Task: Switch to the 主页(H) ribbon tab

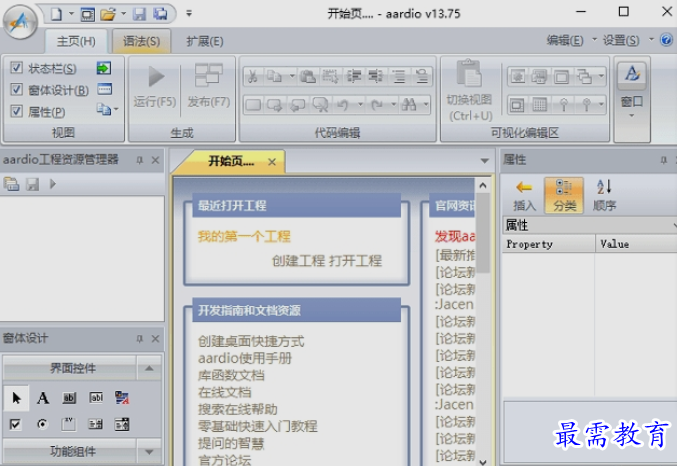Action: (76, 41)
